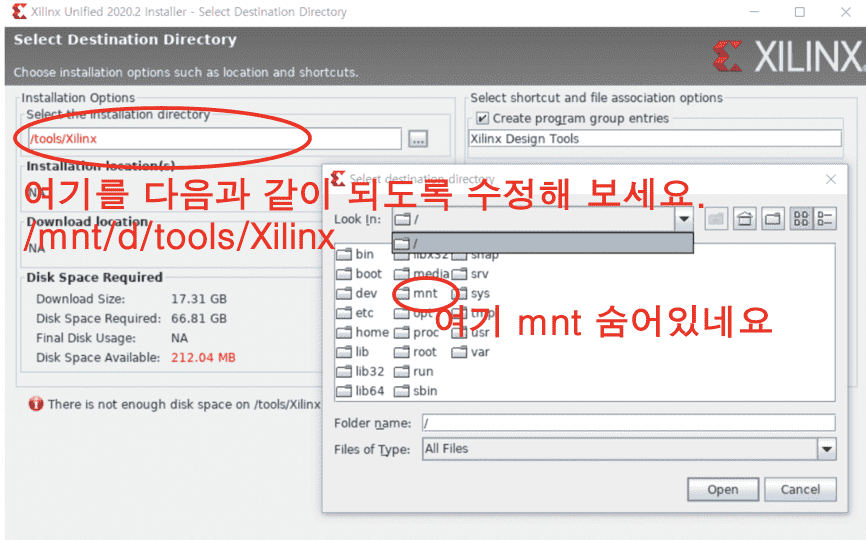Screen dimensions: 866x540
Task: Select the media folder
Action: tap(422, 274)
